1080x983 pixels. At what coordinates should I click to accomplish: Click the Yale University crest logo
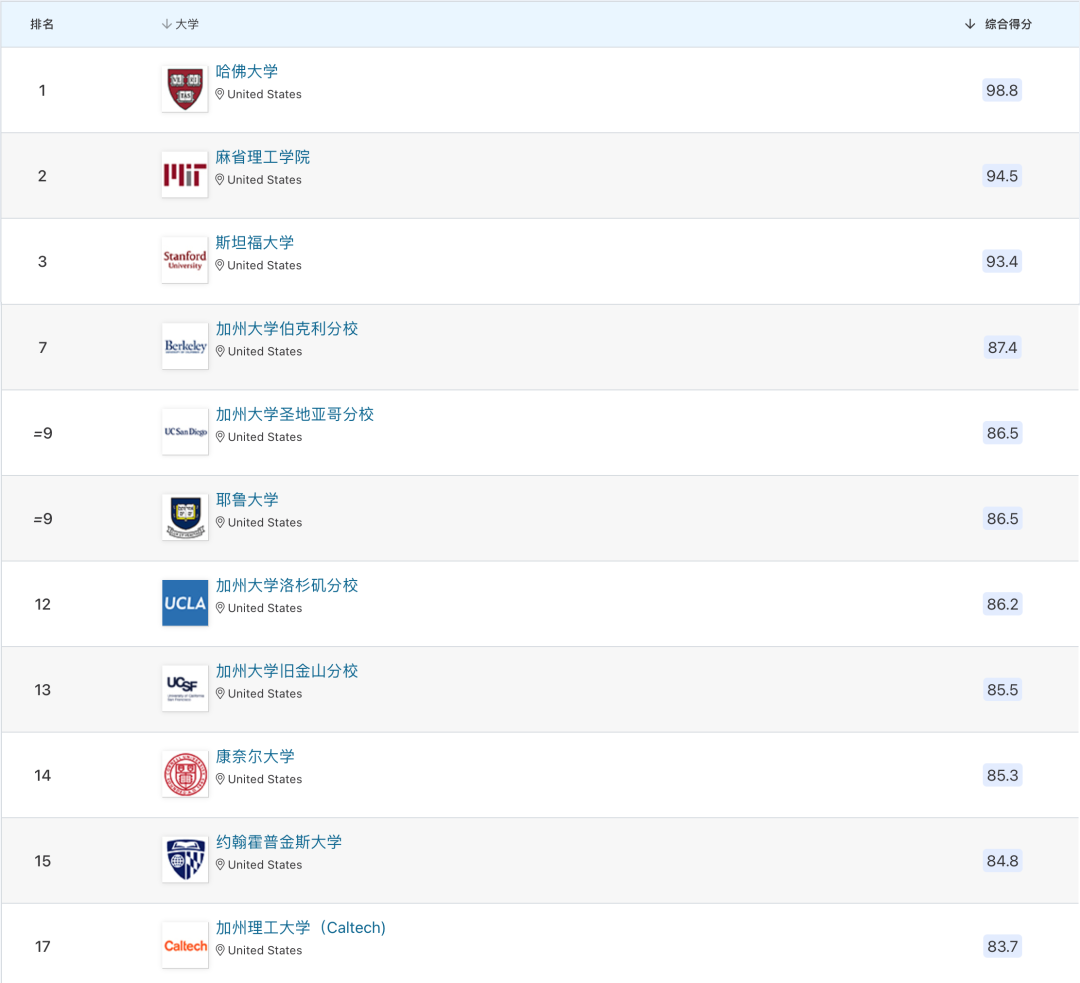pyautogui.click(x=185, y=517)
